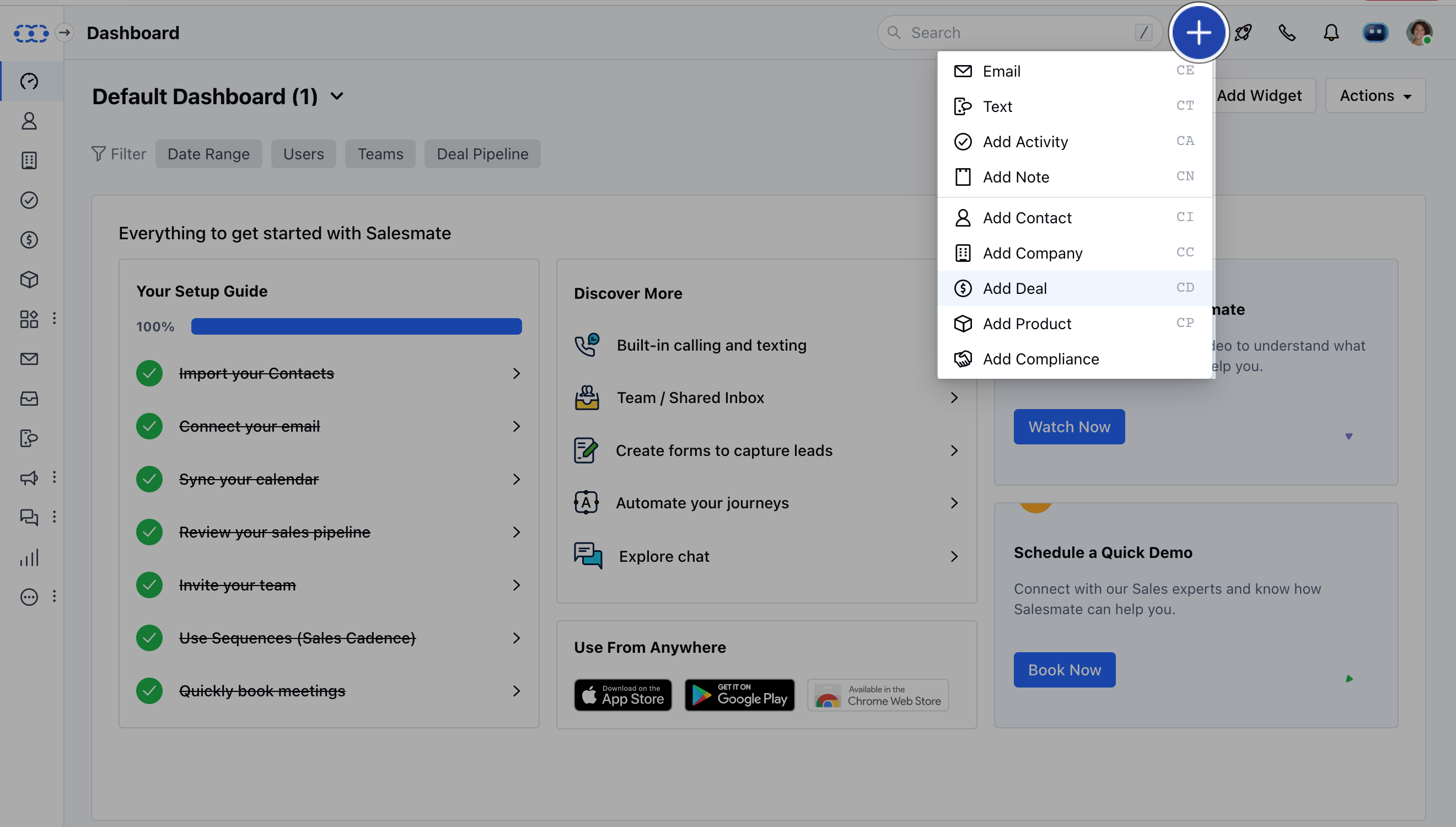The height and width of the screenshot is (827, 1456).
Task: Open Deals dollar icon in sidebar
Action: (30, 240)
